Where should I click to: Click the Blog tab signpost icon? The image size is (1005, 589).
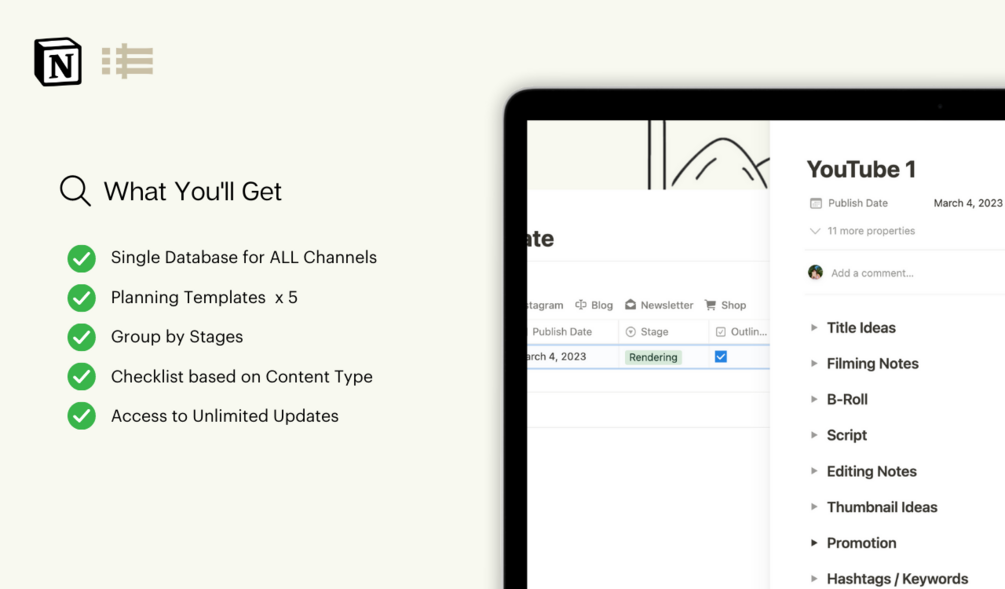[x=581, y=305]
